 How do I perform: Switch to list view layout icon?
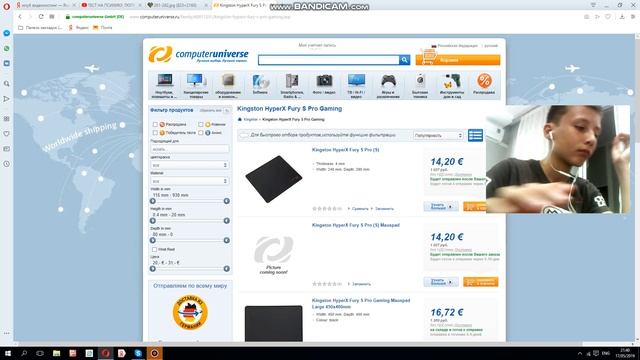pos(476,135)
